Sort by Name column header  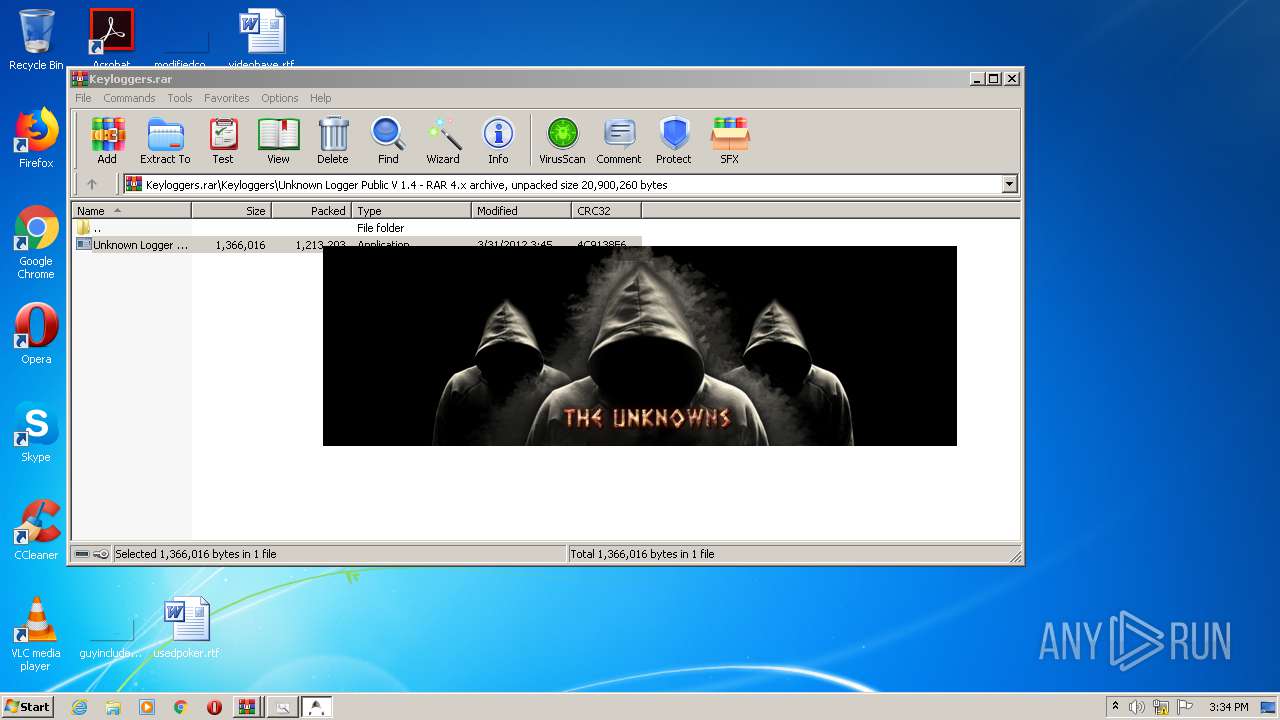point(131,211)
